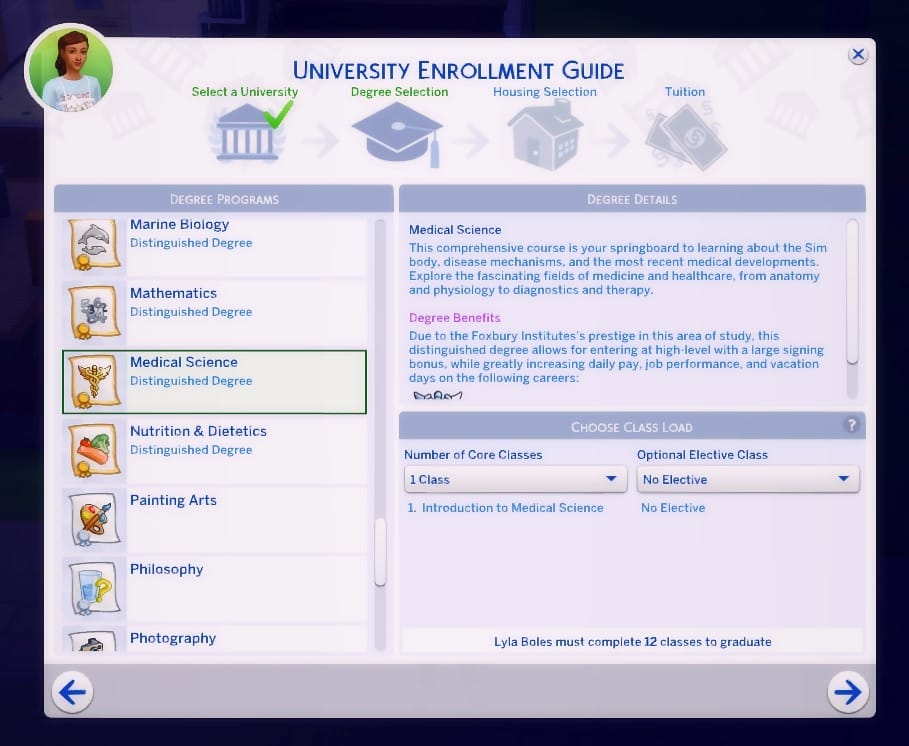The width and height of the screenshot is (909, 746).
Task: Click the Medical Science title in details
Action: tap(455, 230)
